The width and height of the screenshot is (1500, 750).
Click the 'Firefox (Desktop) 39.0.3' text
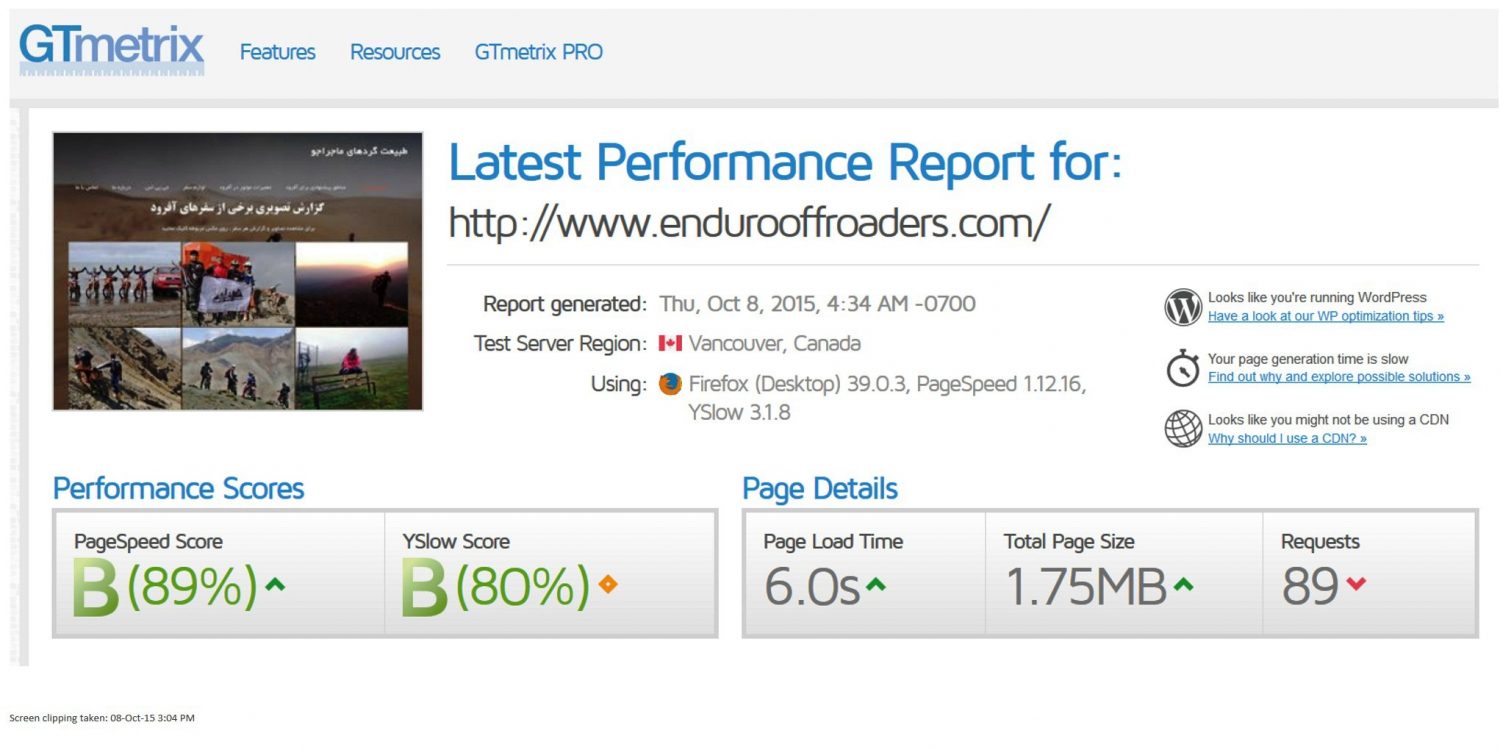pos(799,384)
